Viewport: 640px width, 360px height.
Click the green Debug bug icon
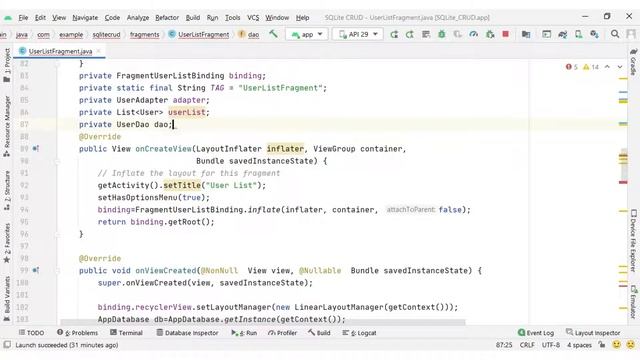[x=442, y=34]
